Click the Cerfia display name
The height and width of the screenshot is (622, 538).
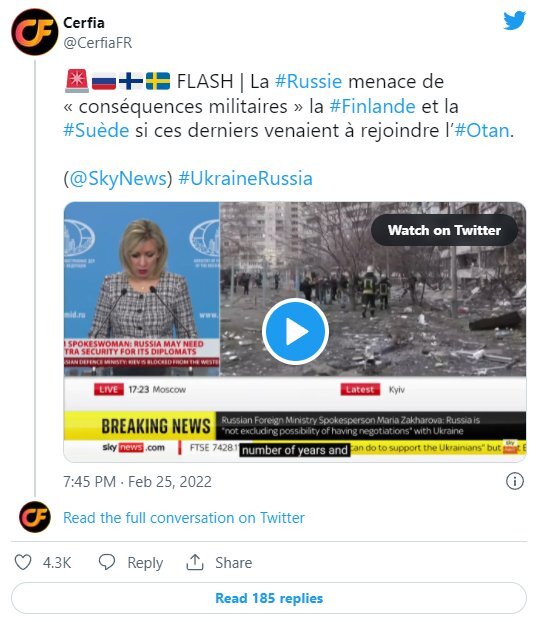[x=84, y=23]
